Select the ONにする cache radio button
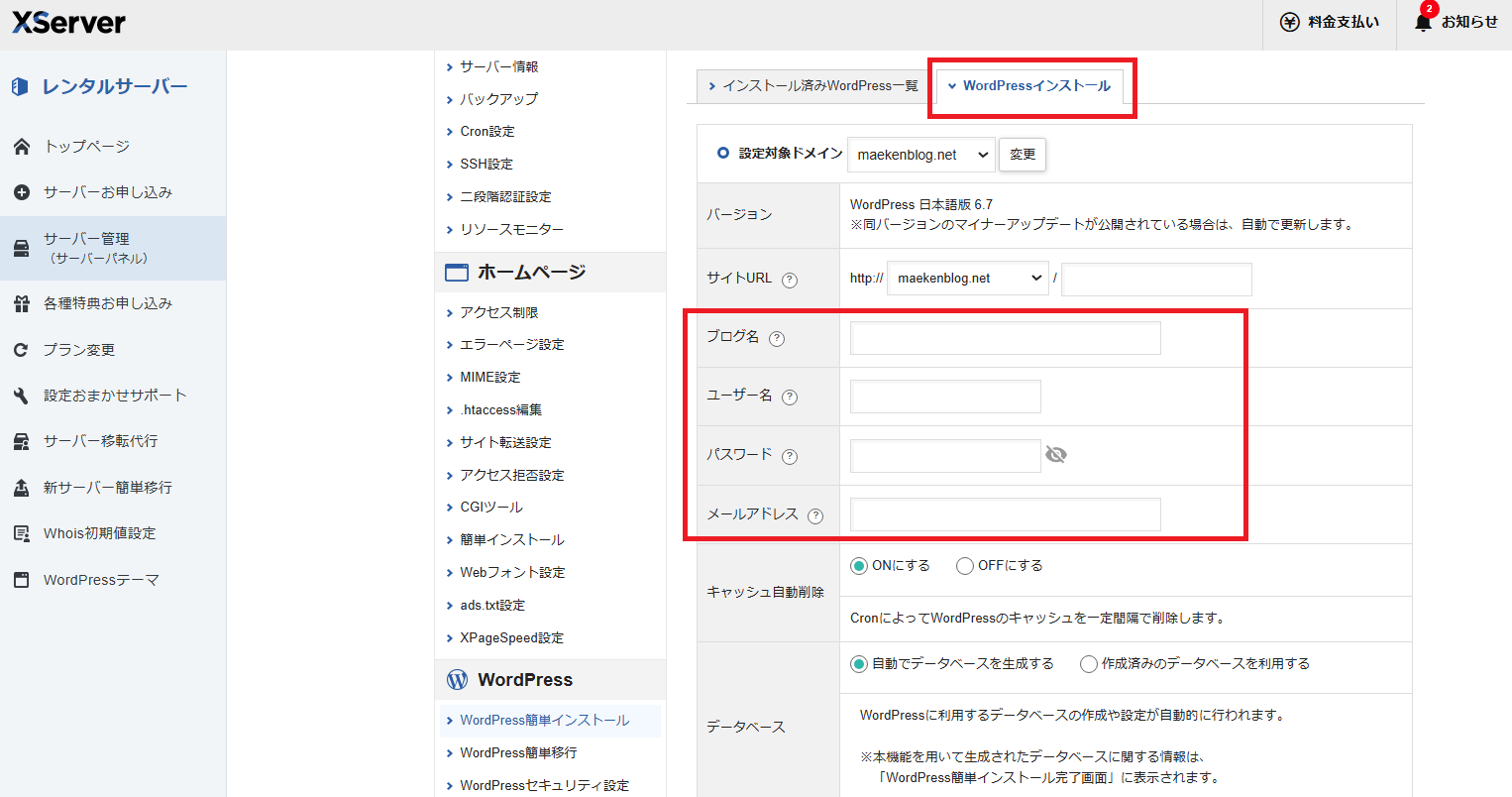Screen dimensions: 1512x797 coord(859,566)
